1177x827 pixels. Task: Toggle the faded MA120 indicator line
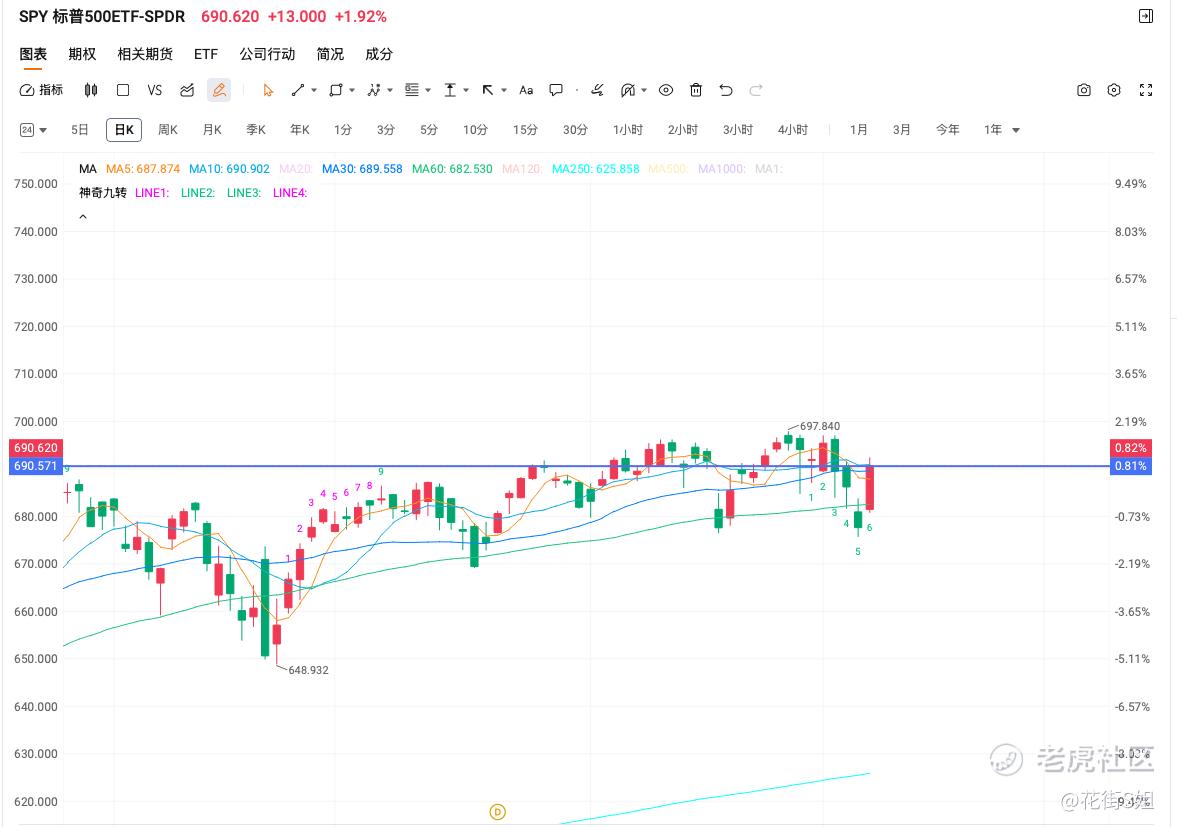pyautogui.click(x=522, y=169)
